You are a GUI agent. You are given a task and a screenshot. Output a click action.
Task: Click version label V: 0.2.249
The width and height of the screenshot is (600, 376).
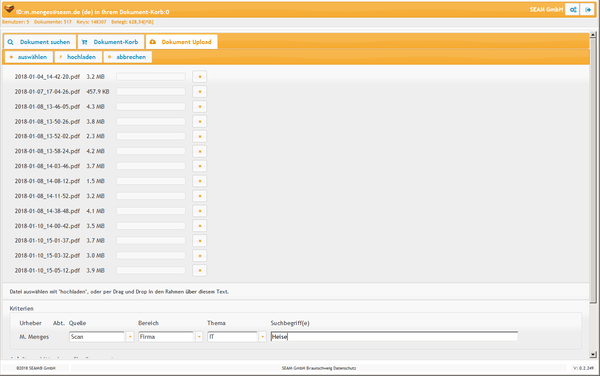583,368
